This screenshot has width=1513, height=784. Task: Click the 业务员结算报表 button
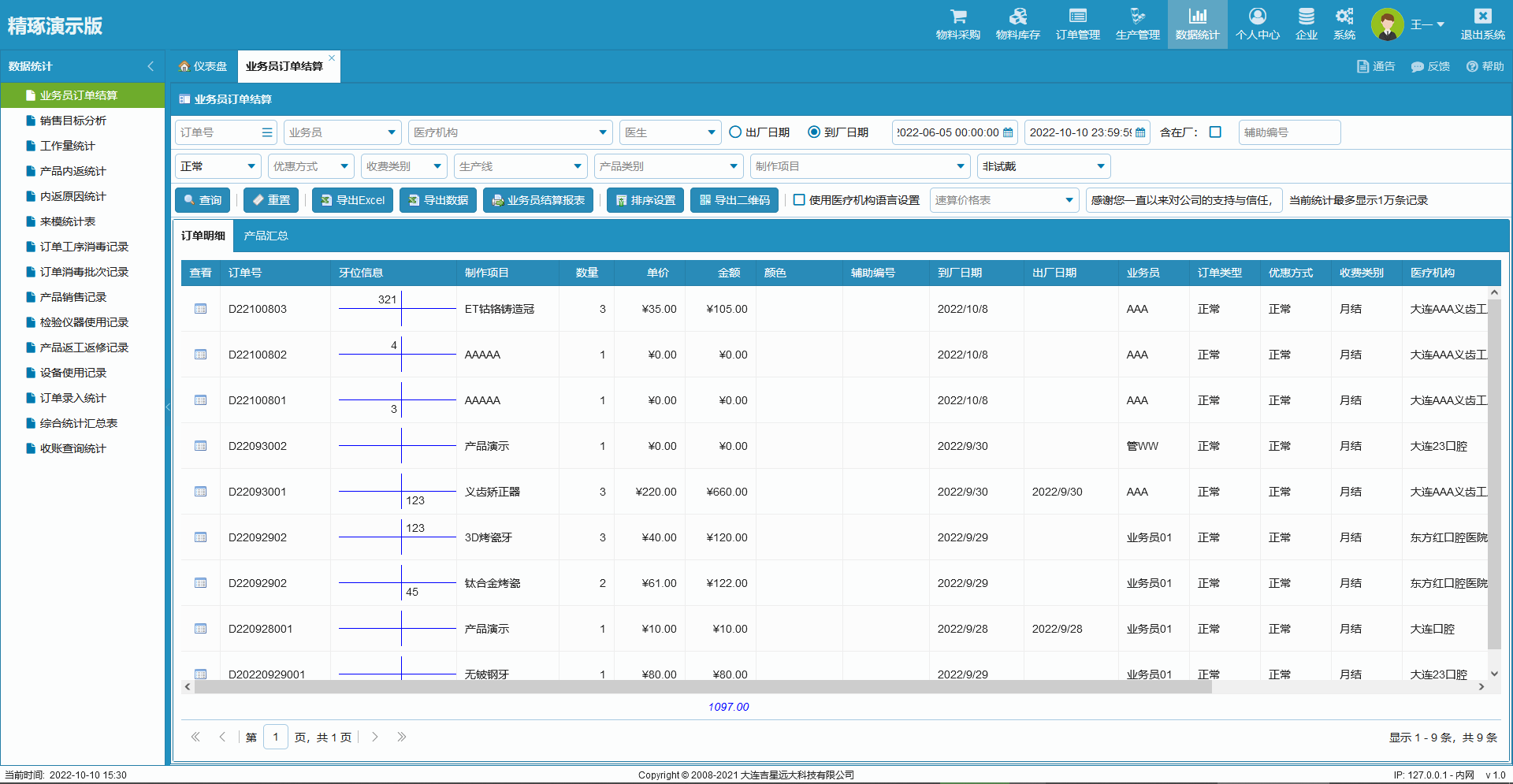[x=538, y=200]
